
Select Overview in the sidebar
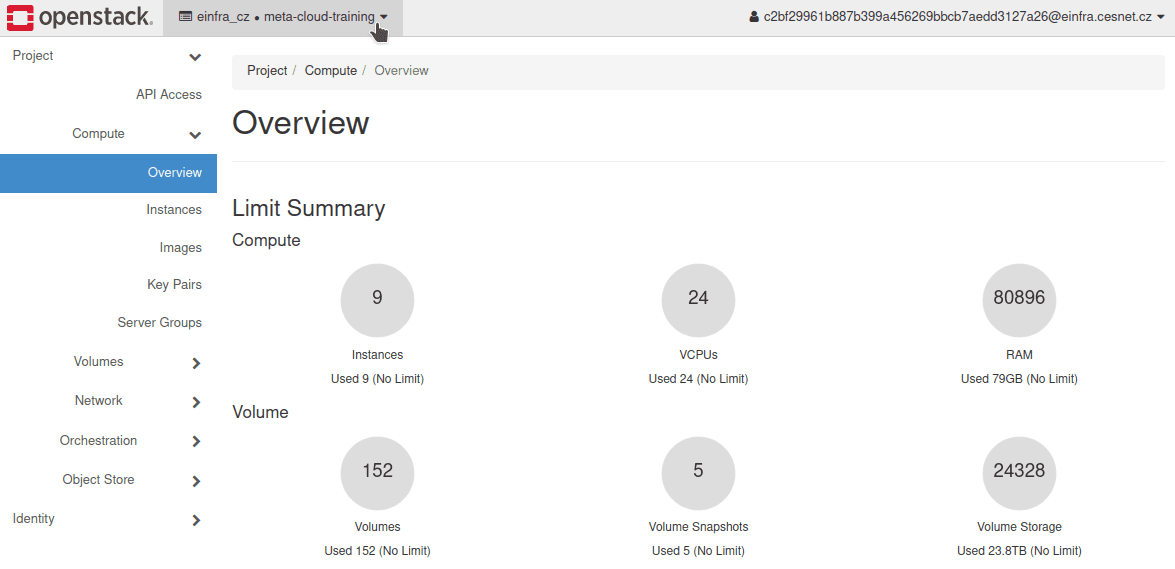tap(174, 173)
